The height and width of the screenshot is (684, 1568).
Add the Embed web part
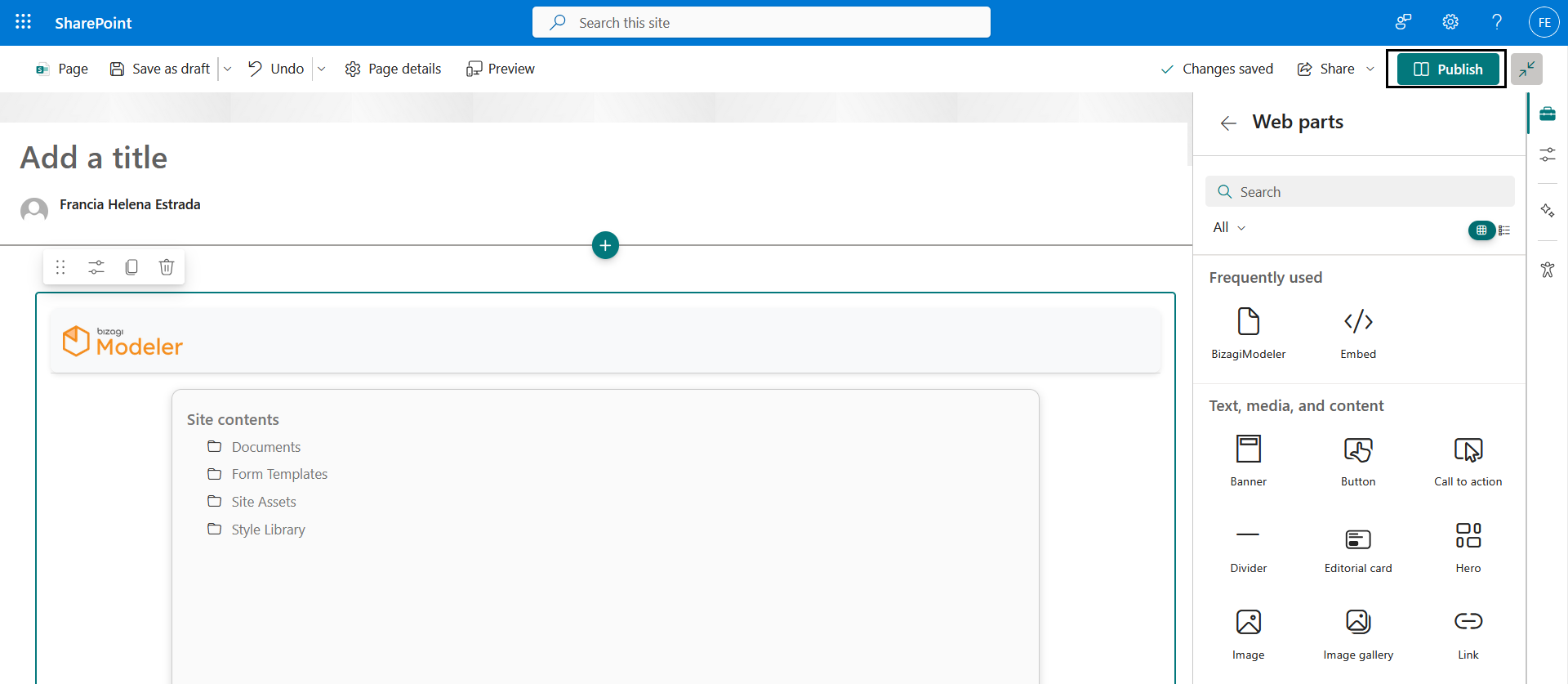coord(1358,333)
